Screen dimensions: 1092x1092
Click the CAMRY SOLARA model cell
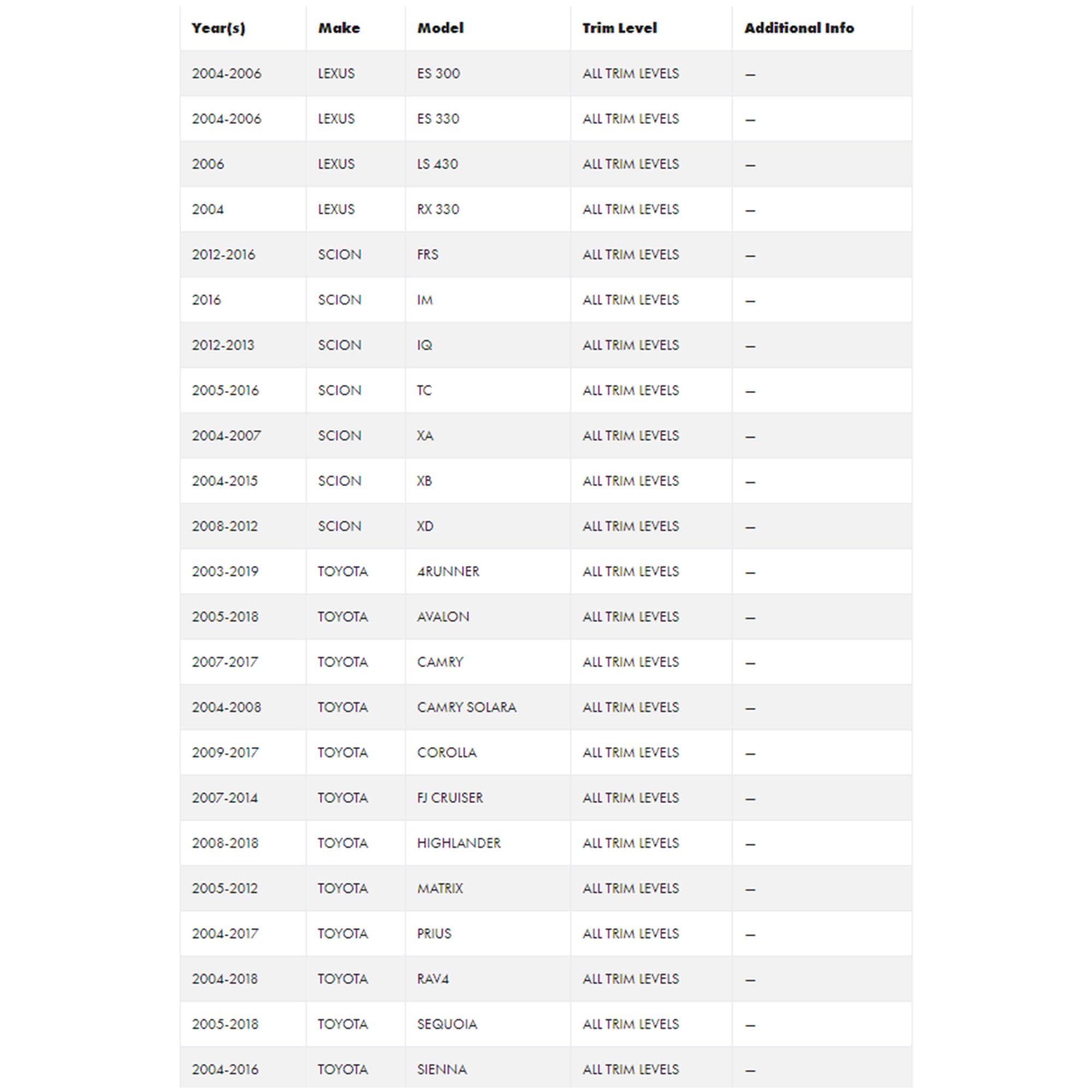click(x=467, y=707)
